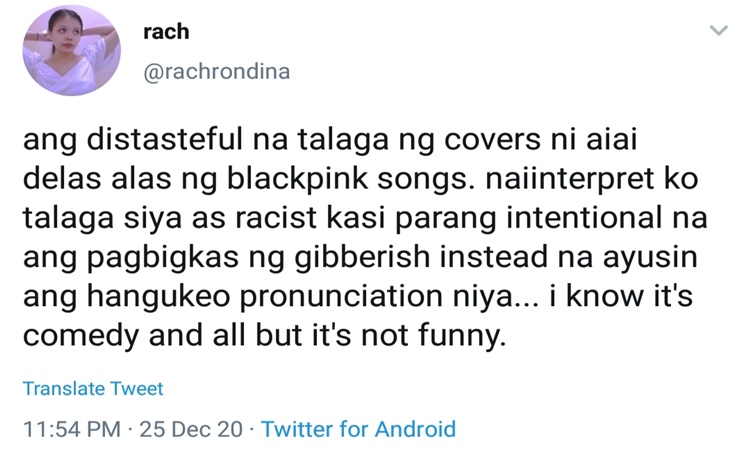Open rach's profile picture
Image resolution: width=750 pixels, height=450 pixels.
pyautogui.click(x=72, y=51)
